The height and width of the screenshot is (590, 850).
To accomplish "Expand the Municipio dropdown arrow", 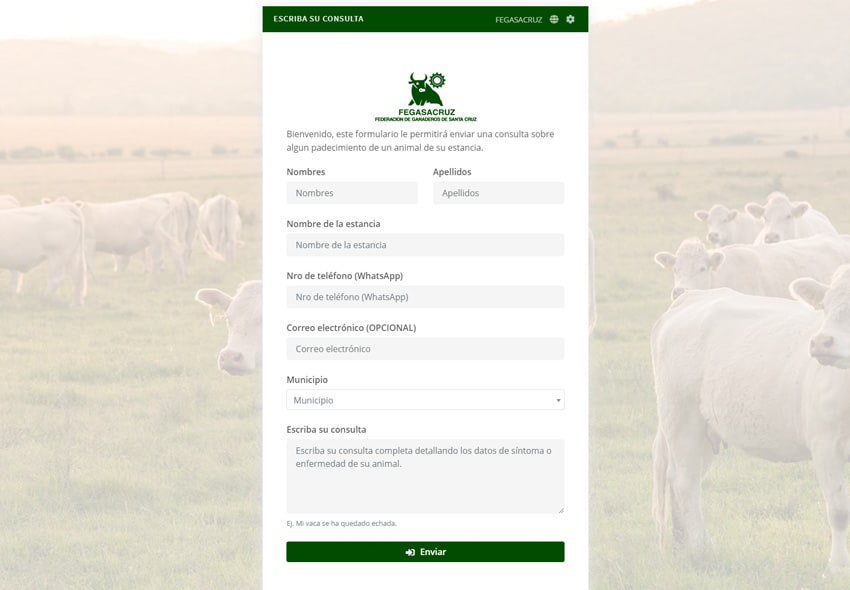I will click(x=558, y=400).
